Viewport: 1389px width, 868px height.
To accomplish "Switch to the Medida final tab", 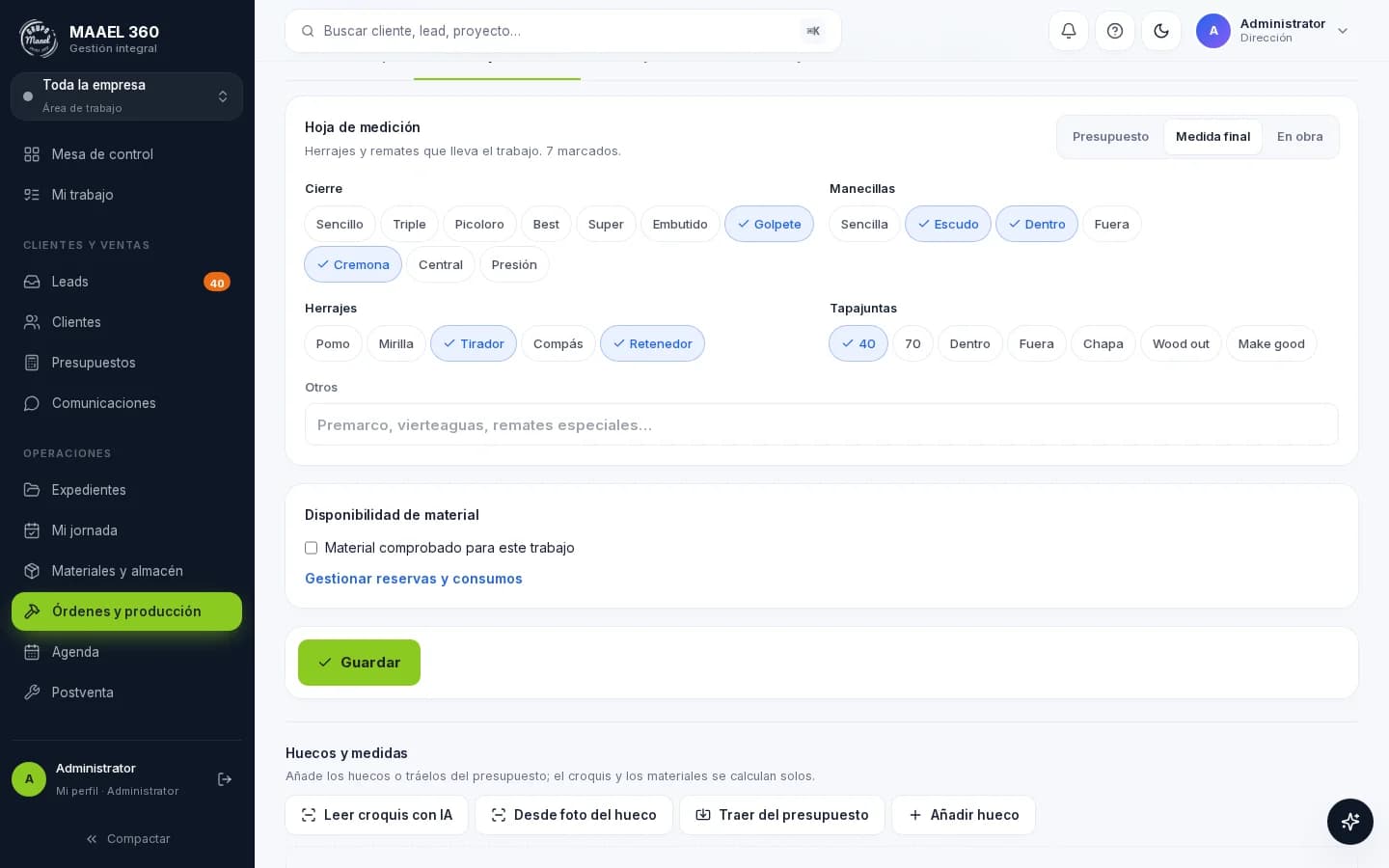I will 1212,137.
